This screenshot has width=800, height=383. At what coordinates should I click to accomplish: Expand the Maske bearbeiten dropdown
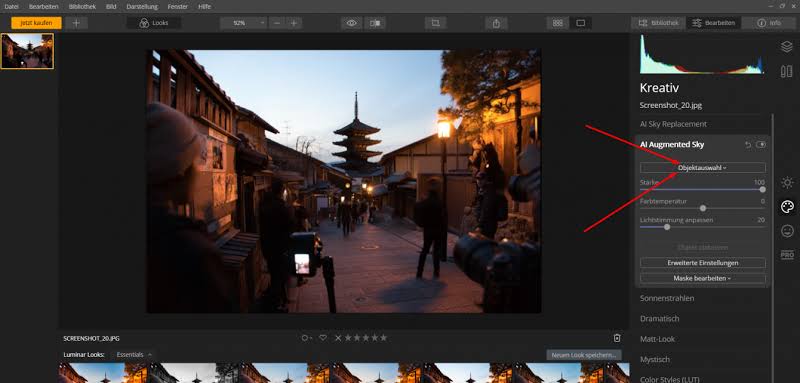(703, 278)
